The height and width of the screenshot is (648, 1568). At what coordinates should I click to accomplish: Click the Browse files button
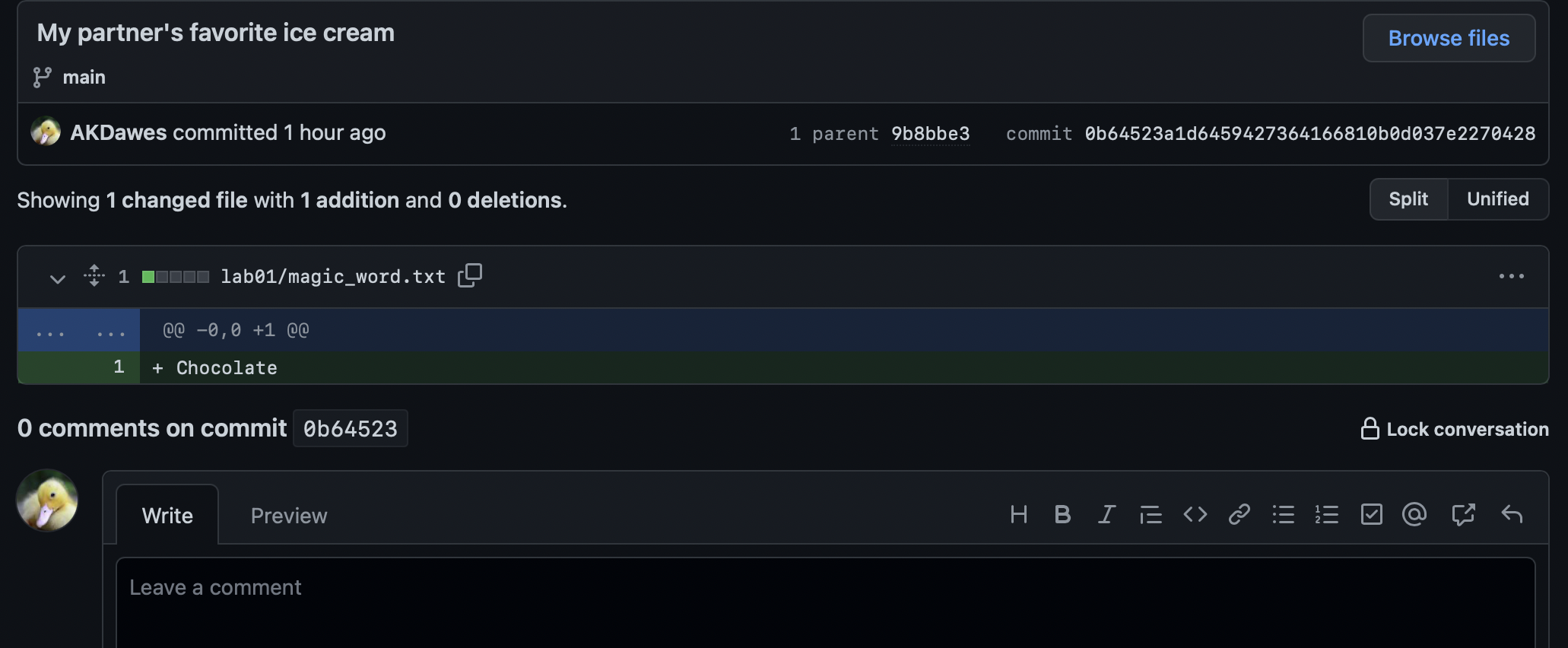1449,38
